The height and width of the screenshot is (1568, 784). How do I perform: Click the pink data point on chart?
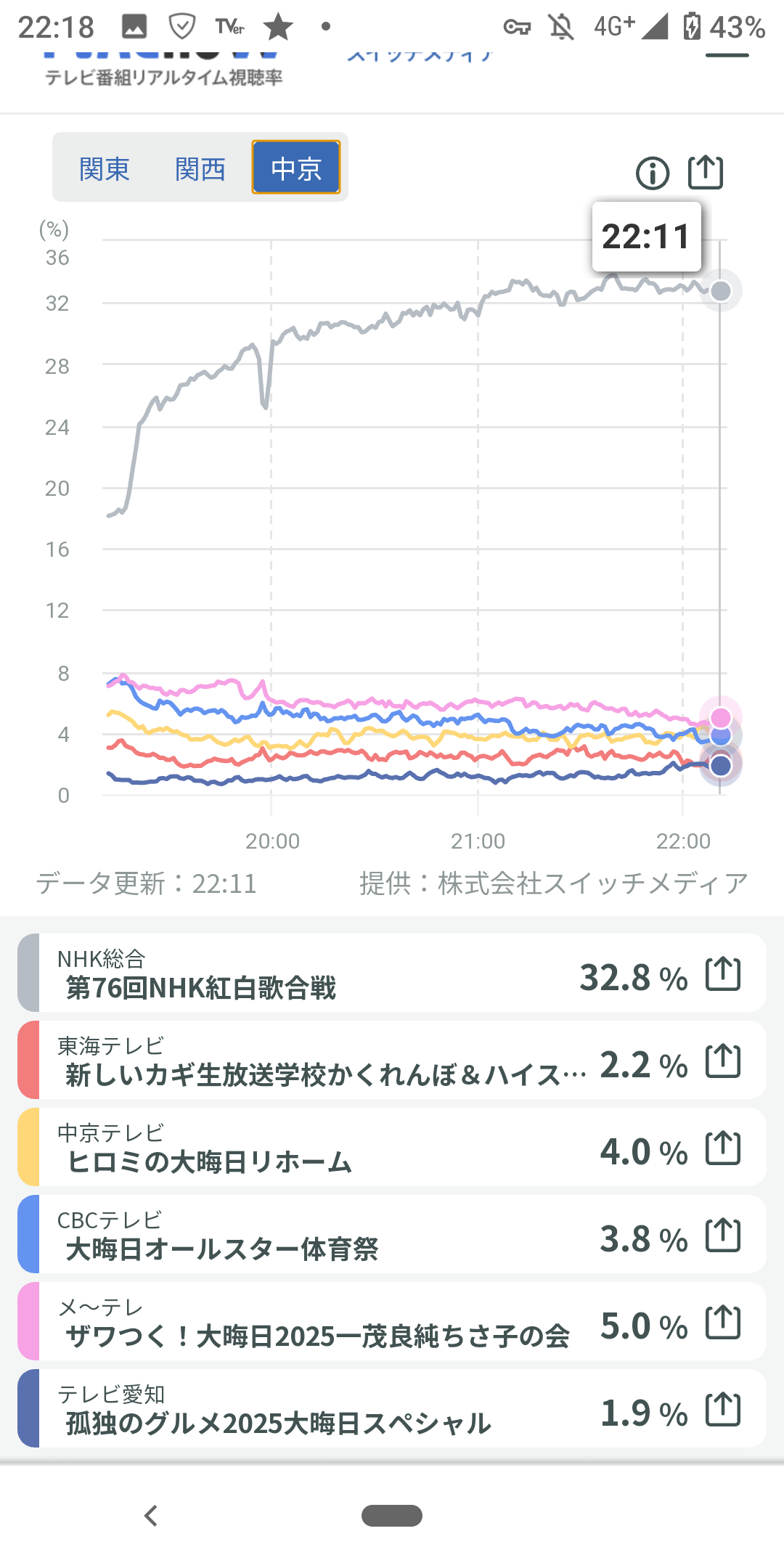(721, 717)
